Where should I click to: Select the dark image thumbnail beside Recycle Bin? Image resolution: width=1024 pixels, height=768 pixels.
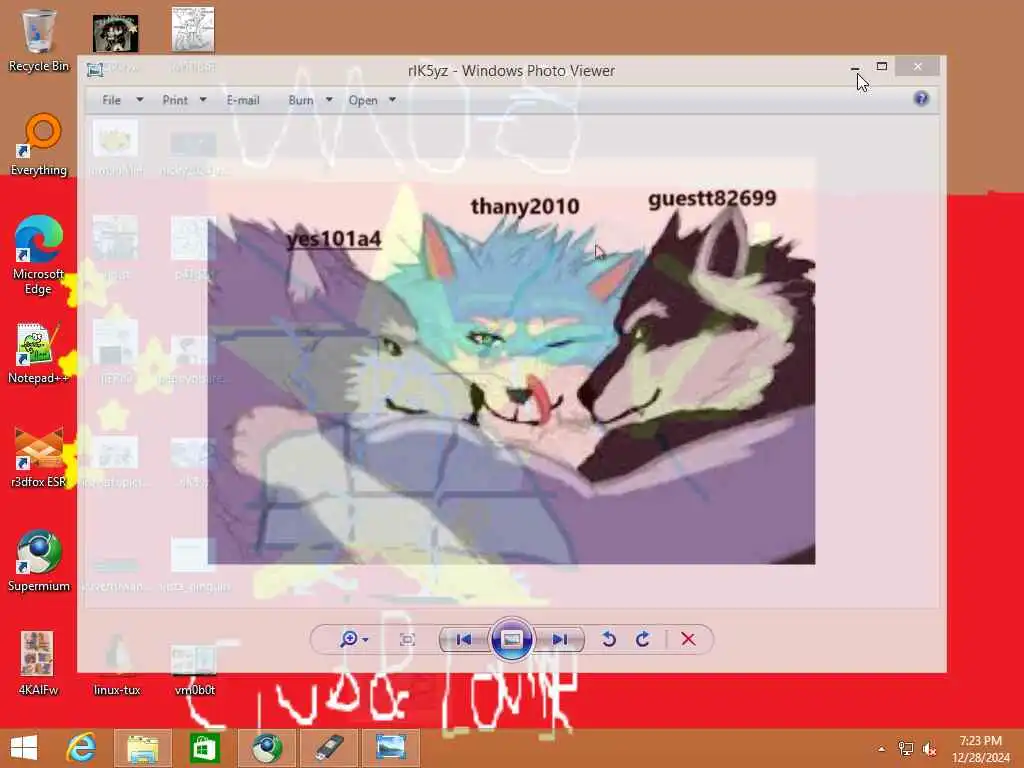(x=116, y=33)
